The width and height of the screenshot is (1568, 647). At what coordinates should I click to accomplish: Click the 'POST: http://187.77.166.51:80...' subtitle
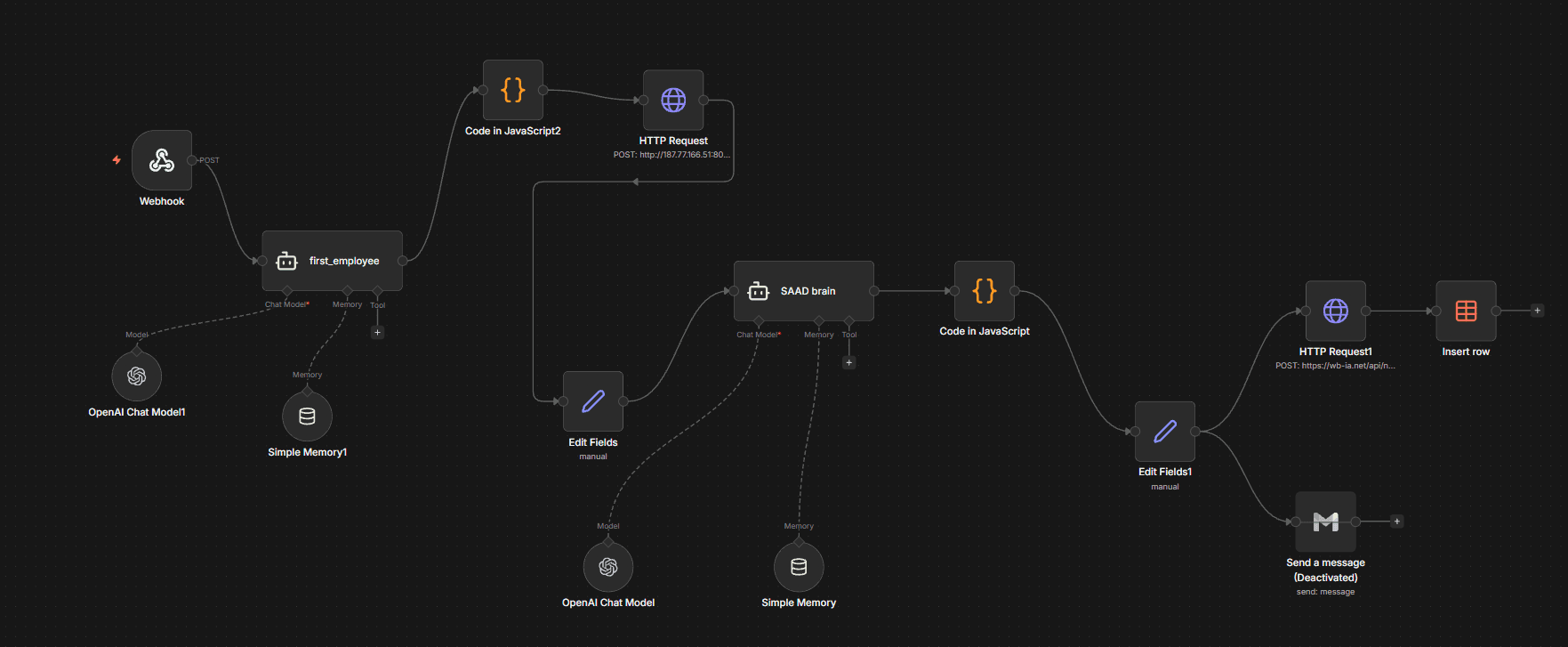(x=671, y=155)
